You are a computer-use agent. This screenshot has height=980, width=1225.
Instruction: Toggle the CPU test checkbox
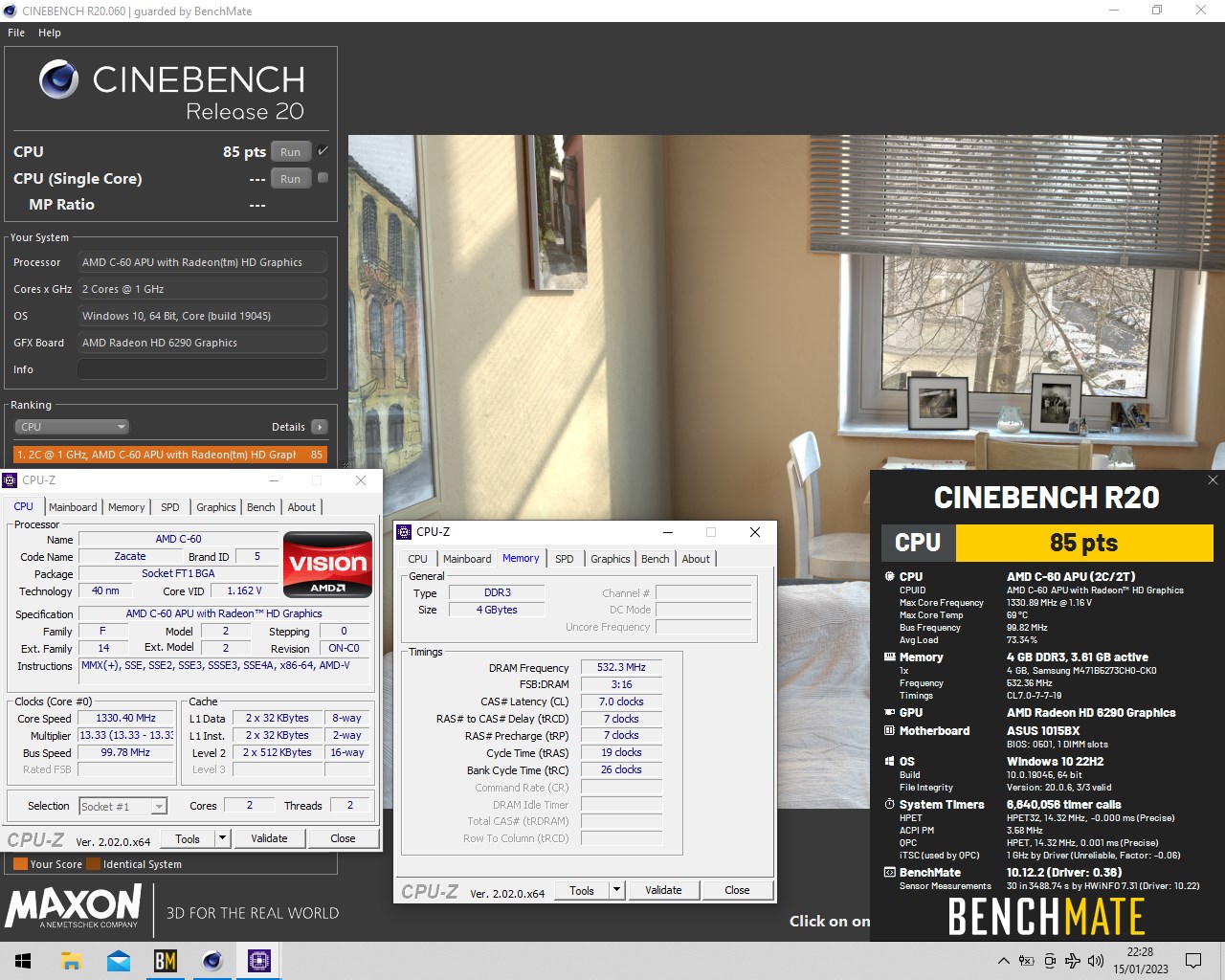tap(323, 151)
